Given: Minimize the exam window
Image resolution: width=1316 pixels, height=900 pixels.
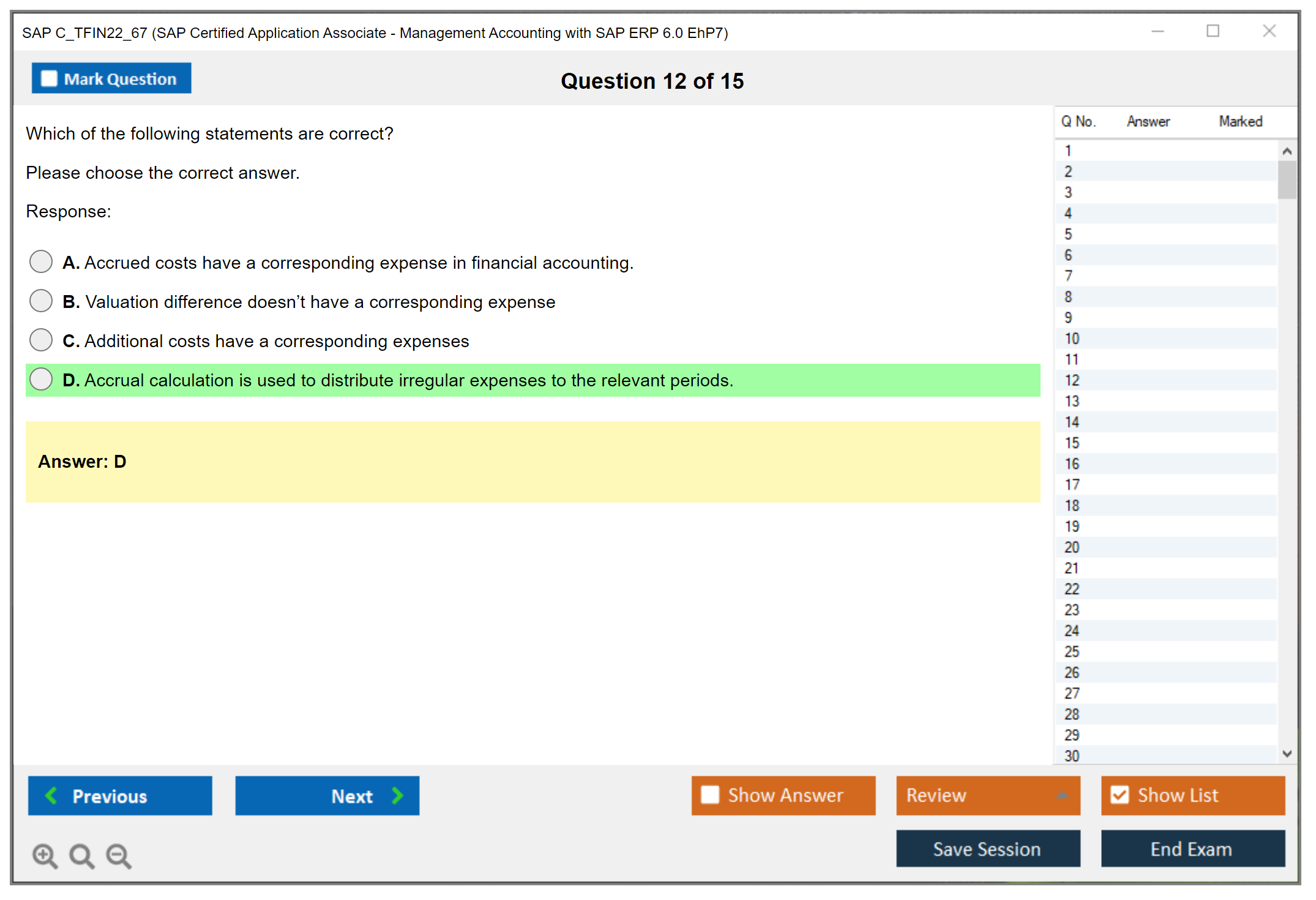Looking at the screenshot, I should (1157, 31).
